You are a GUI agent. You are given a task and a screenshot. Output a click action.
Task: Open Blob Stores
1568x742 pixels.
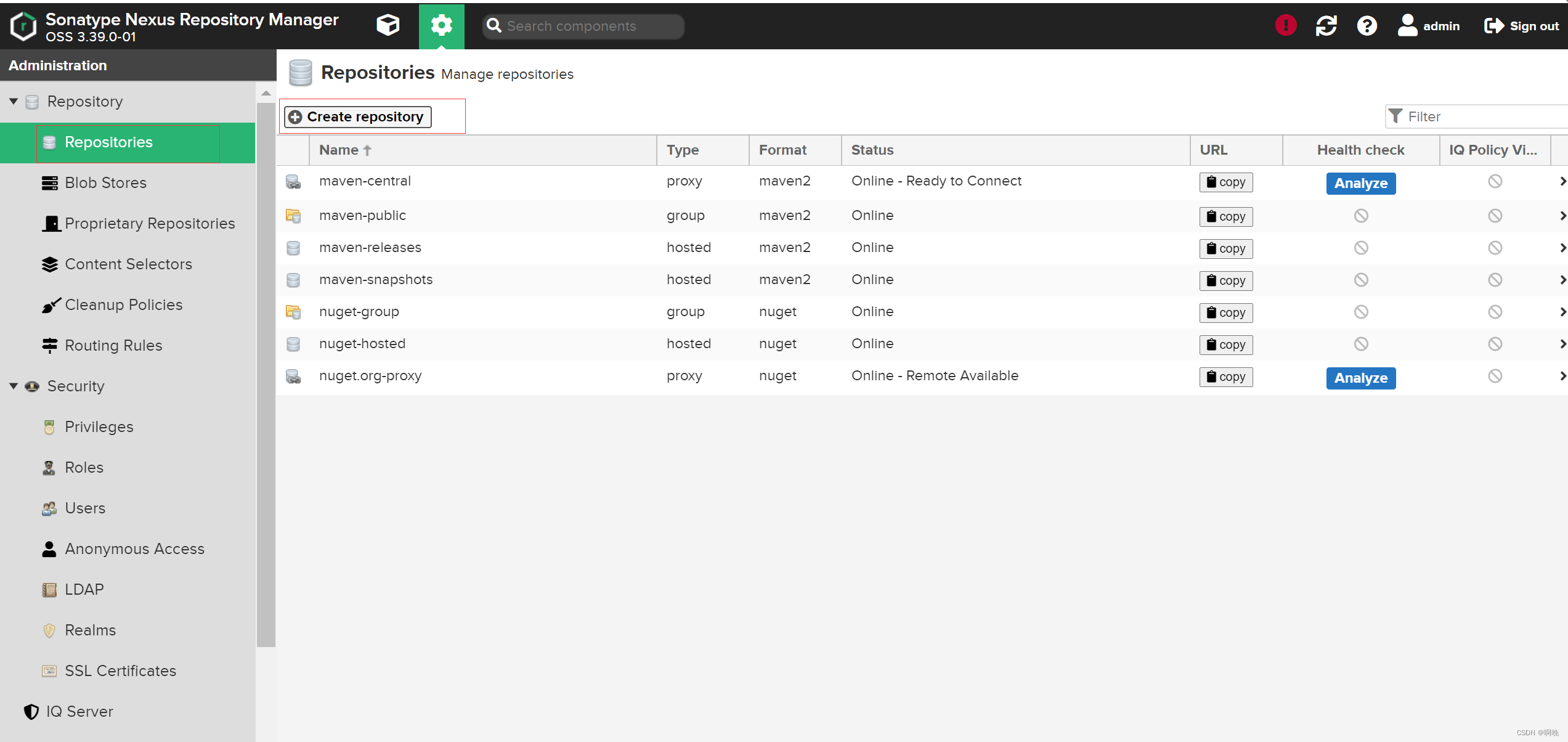click(105, 183)
